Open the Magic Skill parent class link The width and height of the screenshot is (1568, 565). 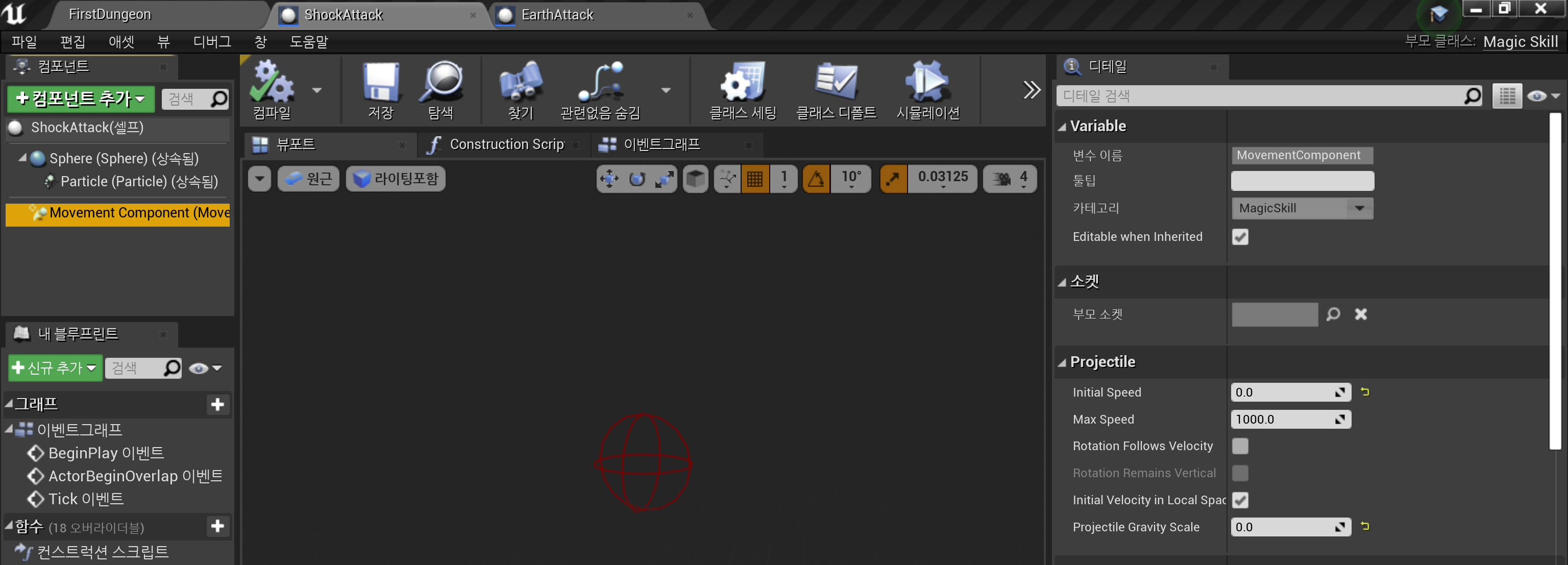pyautogui.click(x=1520, y=42)
